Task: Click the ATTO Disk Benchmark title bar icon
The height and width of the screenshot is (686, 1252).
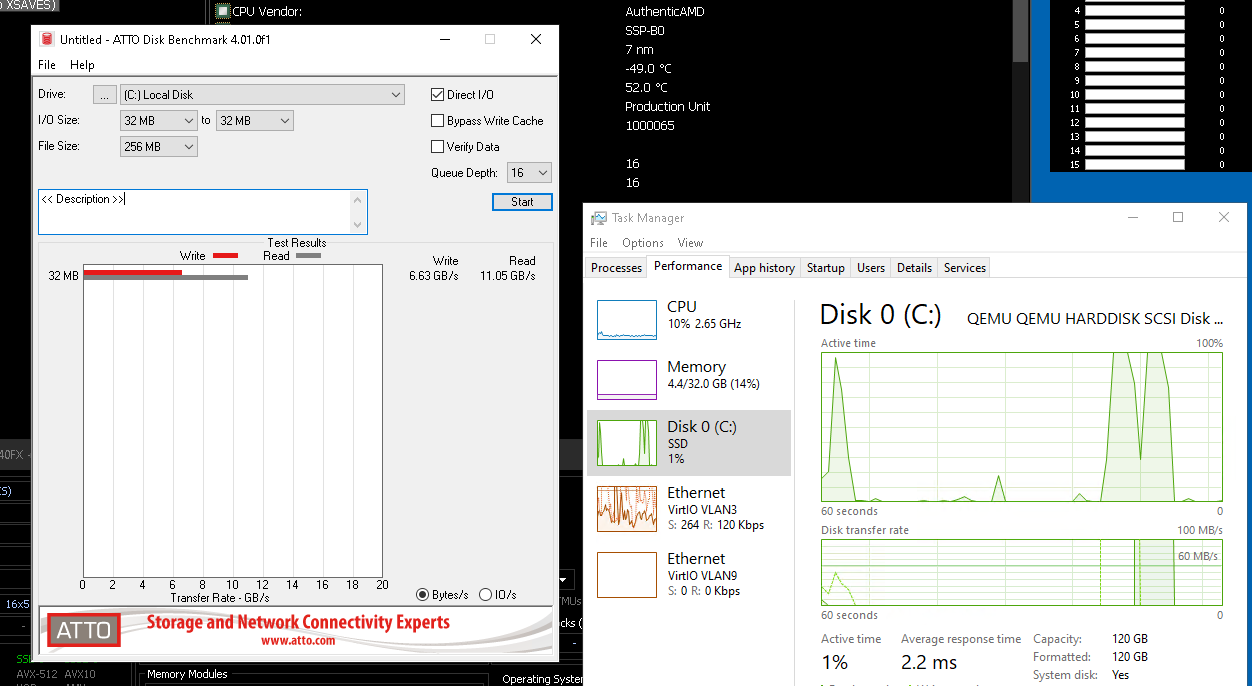Action: [x=46, y=39]
